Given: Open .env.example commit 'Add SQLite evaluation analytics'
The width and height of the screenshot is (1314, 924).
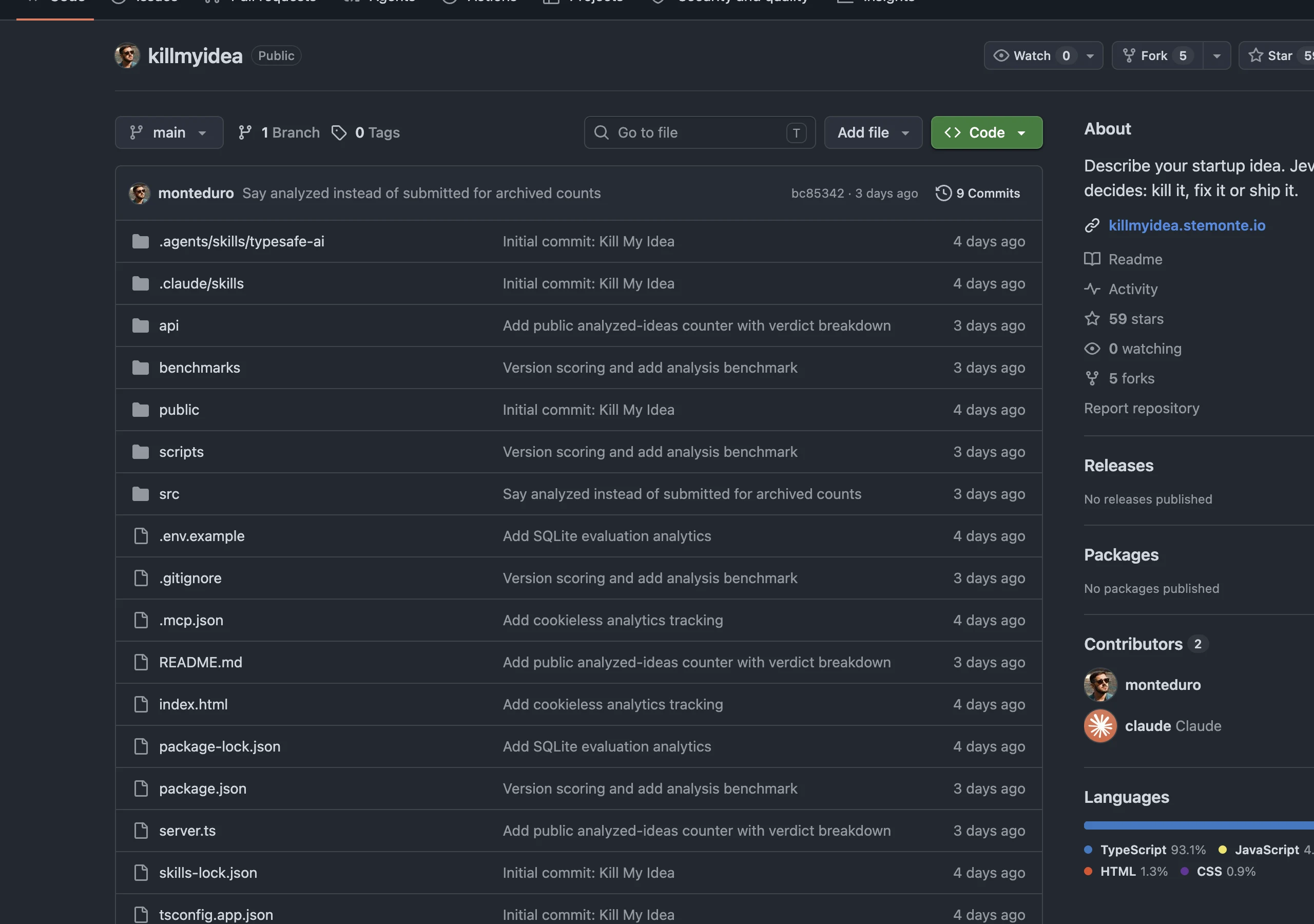Looking at the screenshot, I should point(607,536).
